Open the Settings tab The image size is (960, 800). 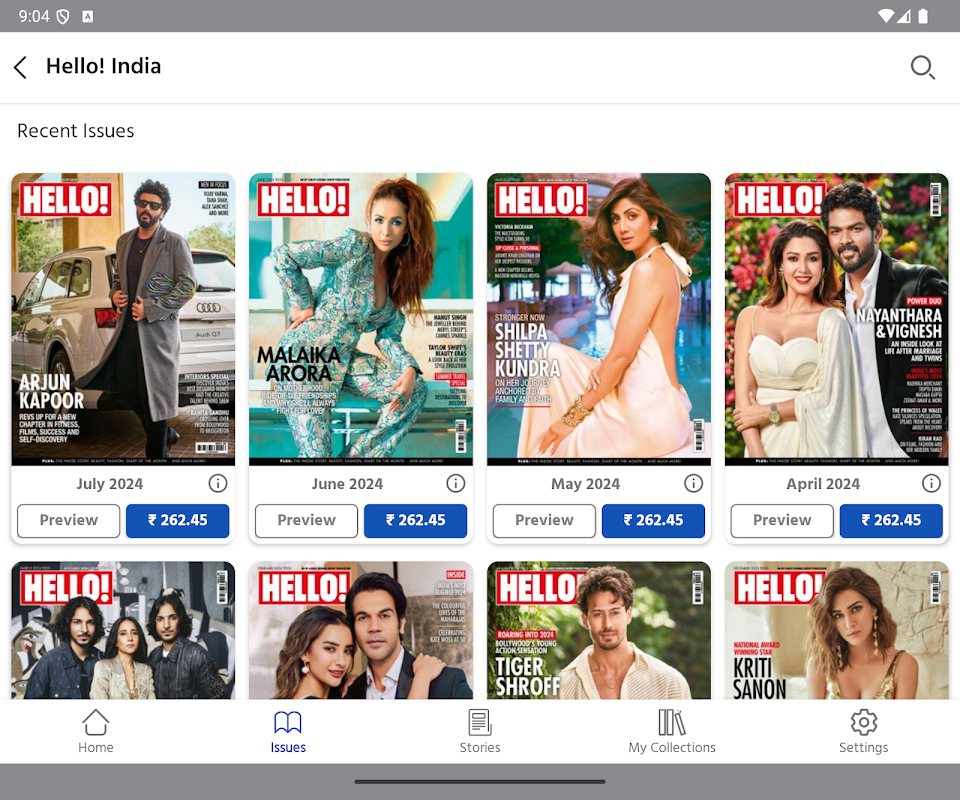(863, 731)
